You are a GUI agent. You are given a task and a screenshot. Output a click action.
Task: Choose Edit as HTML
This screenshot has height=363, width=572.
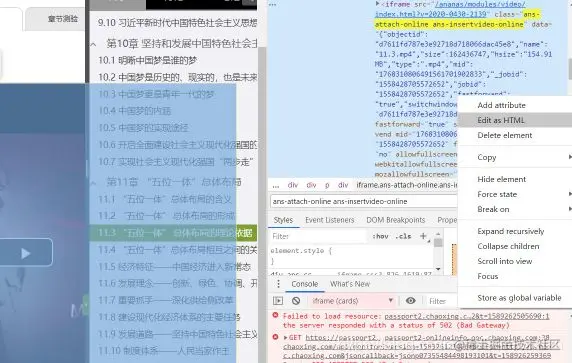(x=515, y=120)
